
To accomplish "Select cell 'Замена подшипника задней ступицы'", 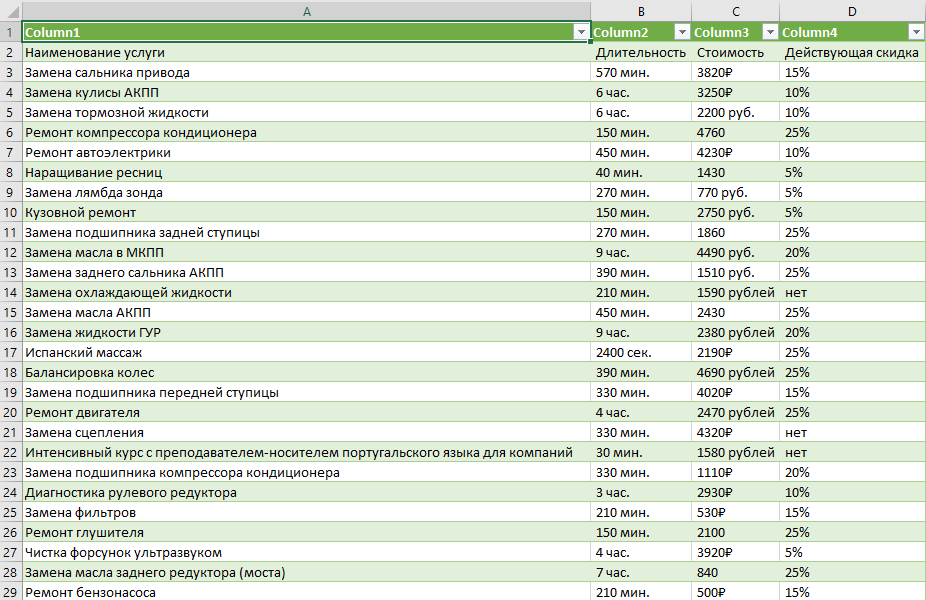I will tap(307, 233).
